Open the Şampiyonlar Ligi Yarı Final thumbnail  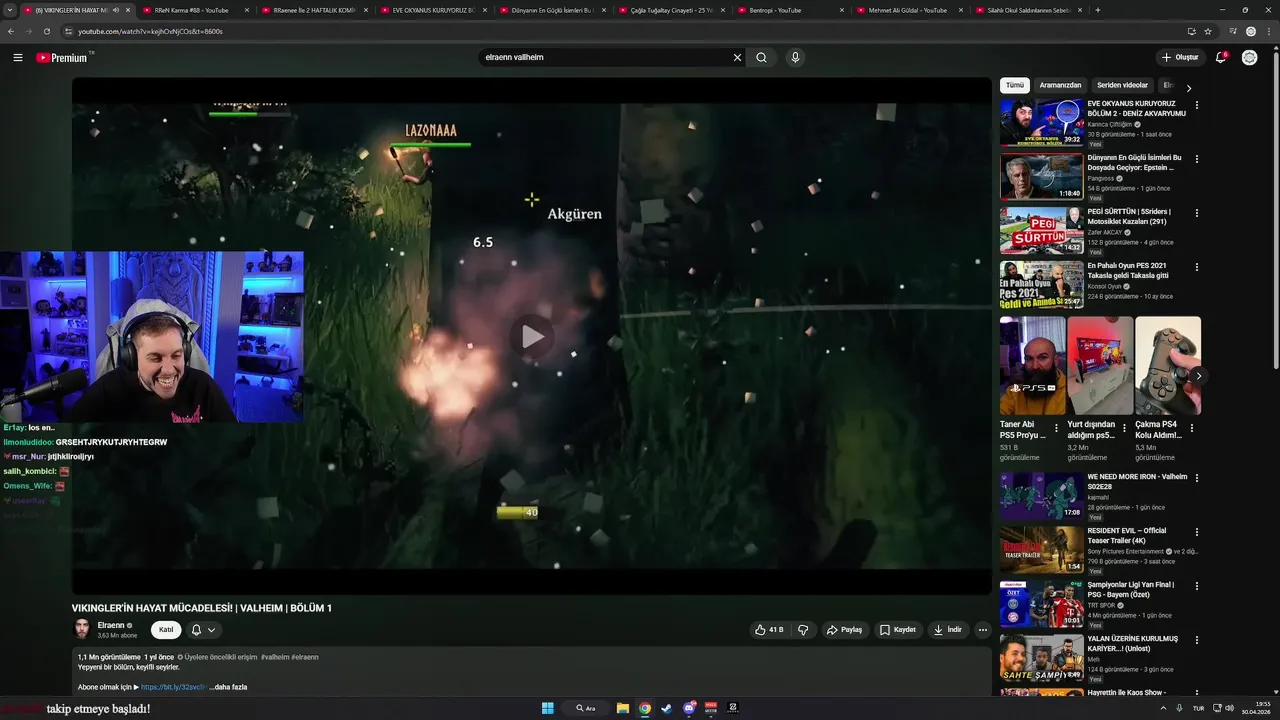[x=1041, y=604]
